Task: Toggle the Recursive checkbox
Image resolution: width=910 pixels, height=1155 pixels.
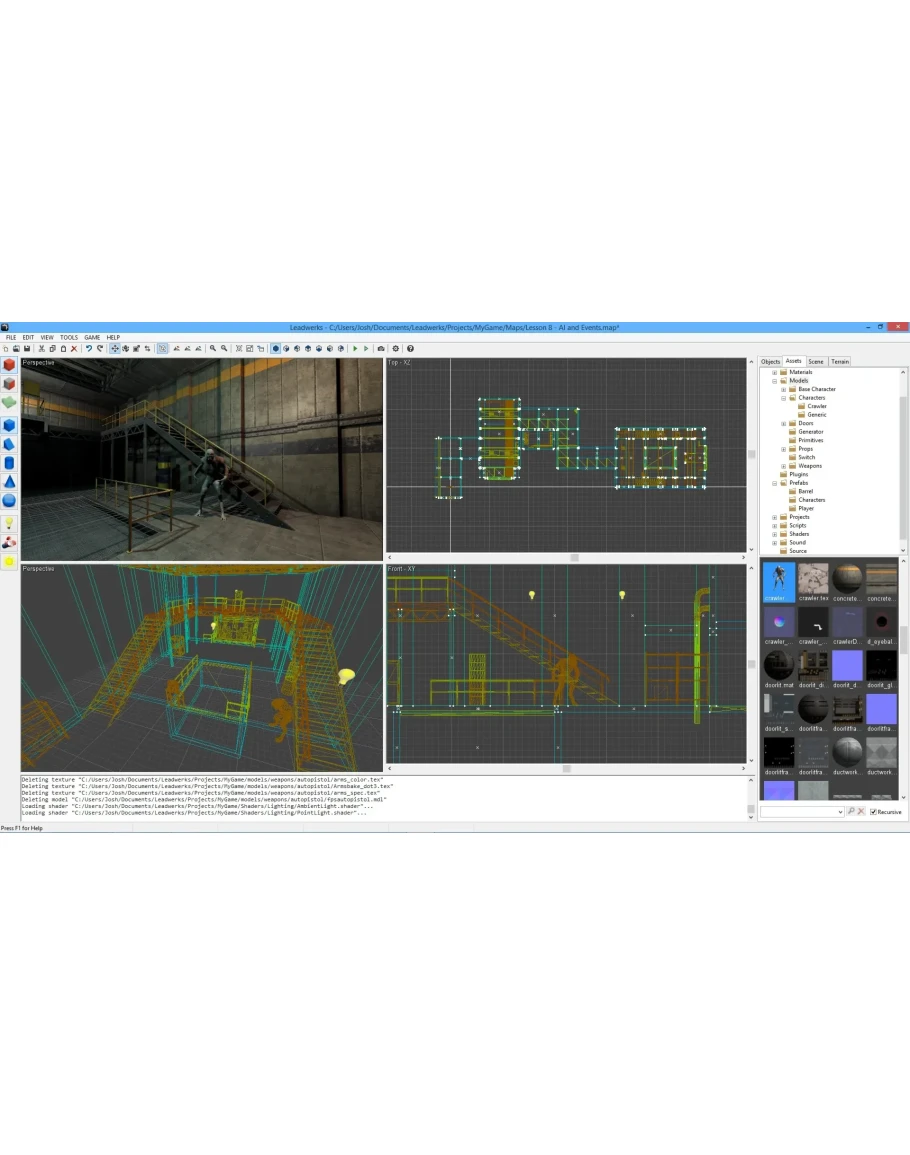Action: click(x=873, y=812)
